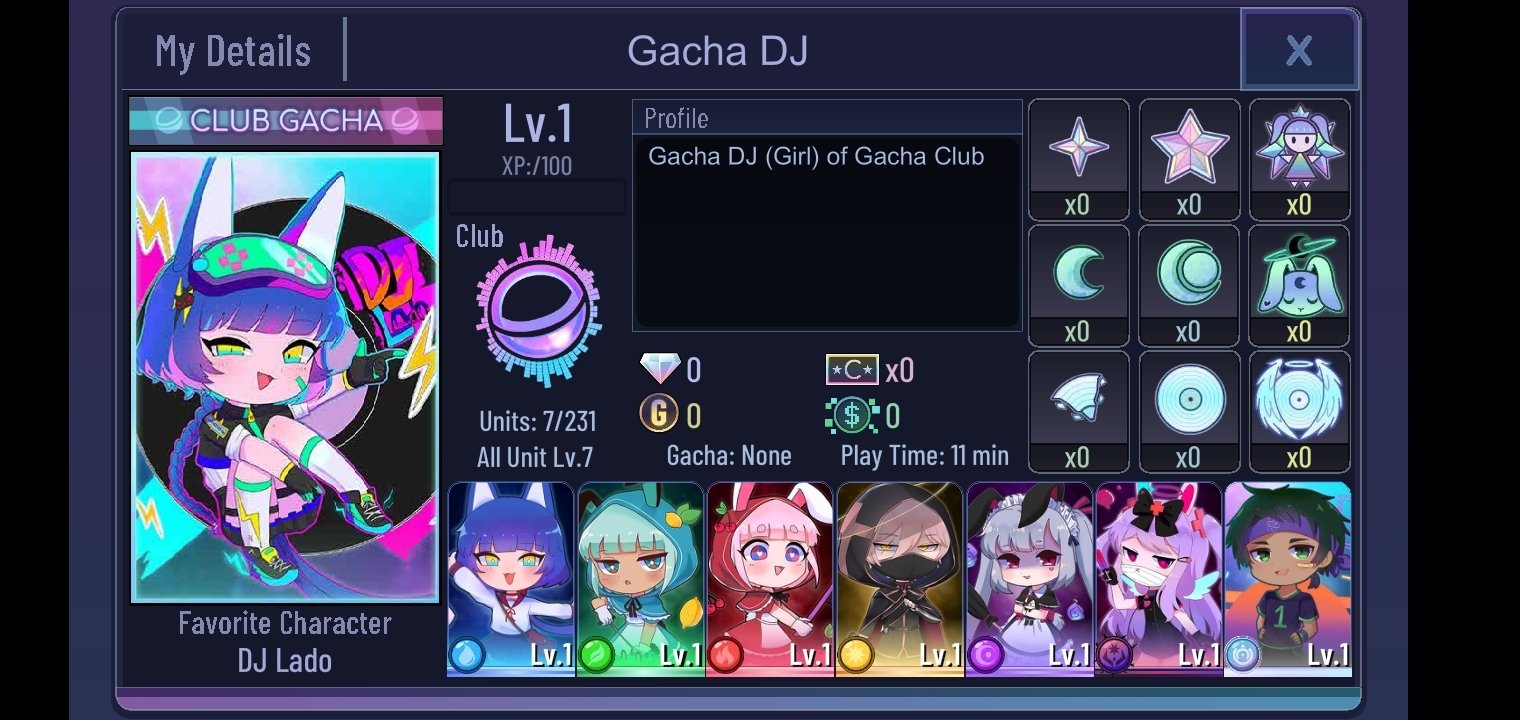Tap the twin-tail girl star icon
The height and width of the screenshot is (720, 1520).
(x=1299, y=147)
